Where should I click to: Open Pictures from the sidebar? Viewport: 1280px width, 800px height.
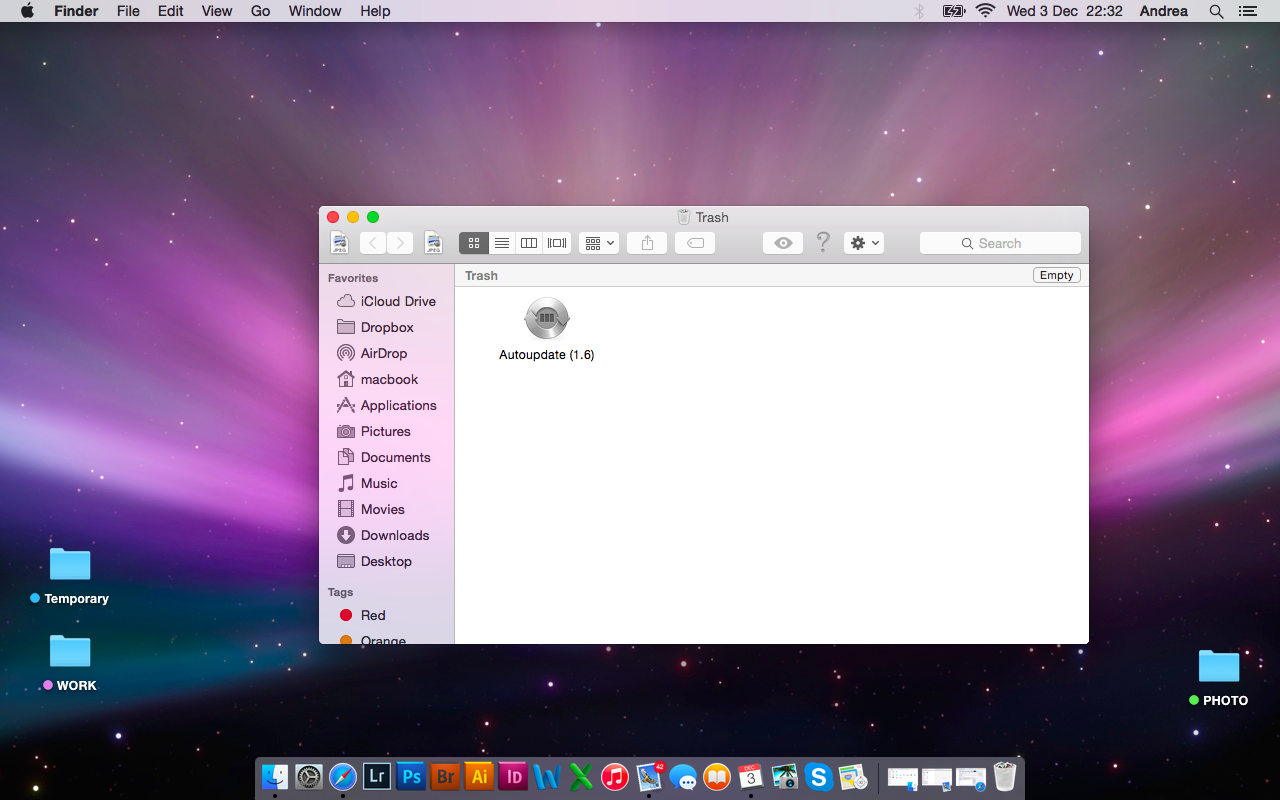pyautogui.click(x=387, y=431)
